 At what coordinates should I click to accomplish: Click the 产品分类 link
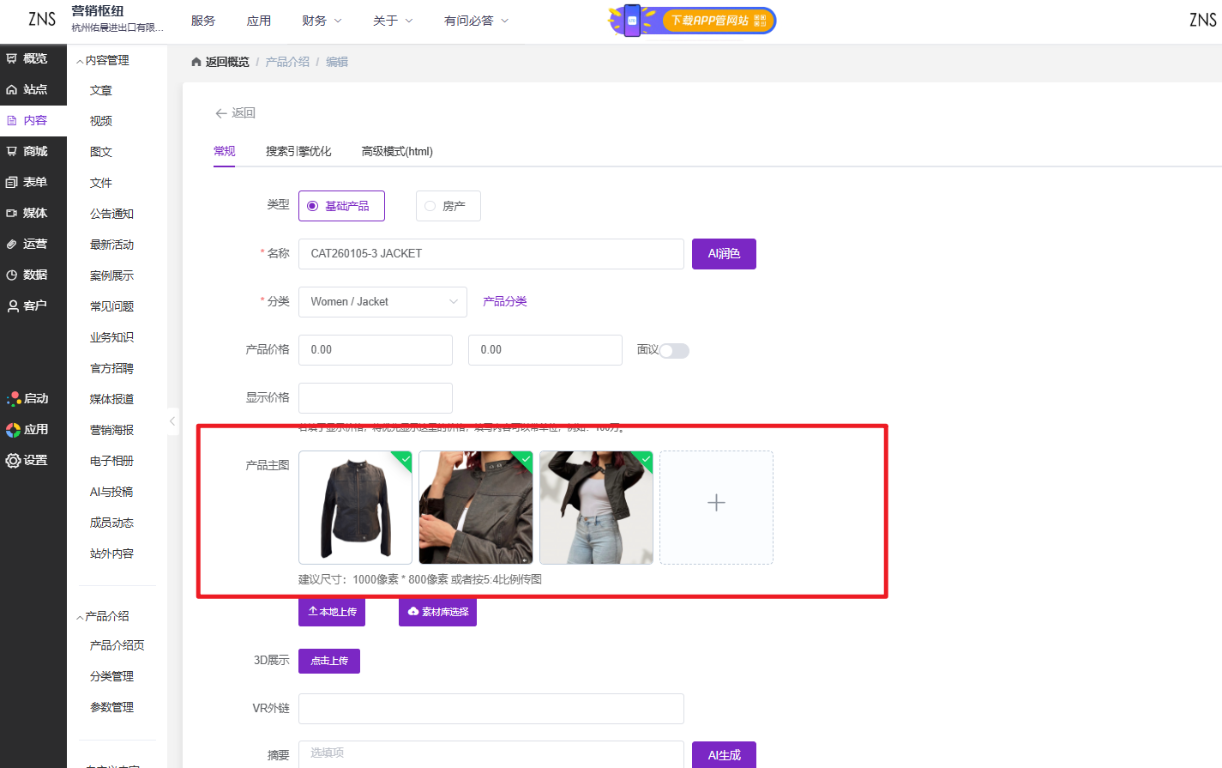(505, 302)
